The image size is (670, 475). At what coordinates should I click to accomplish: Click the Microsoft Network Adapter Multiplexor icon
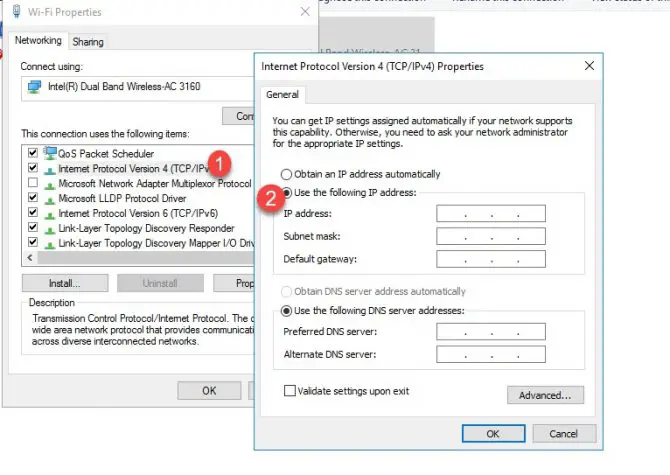[50, 184]
